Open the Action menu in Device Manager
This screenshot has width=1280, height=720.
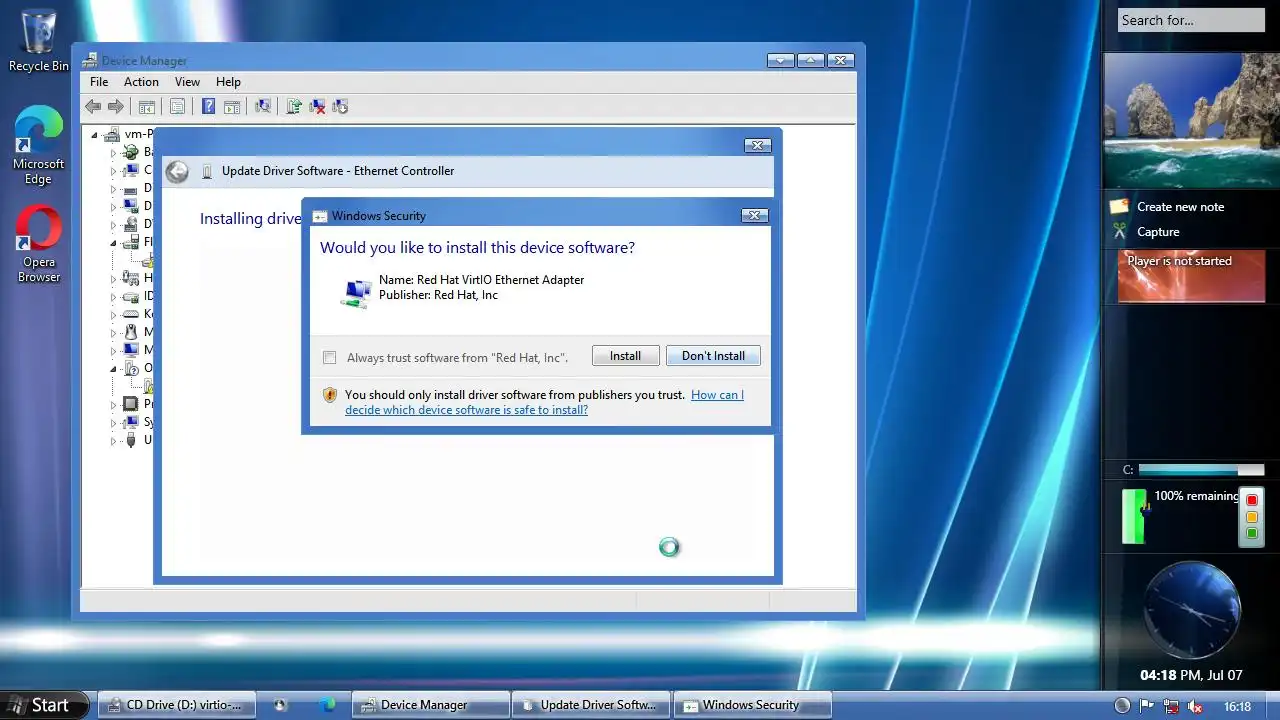(x=141, y=82)
